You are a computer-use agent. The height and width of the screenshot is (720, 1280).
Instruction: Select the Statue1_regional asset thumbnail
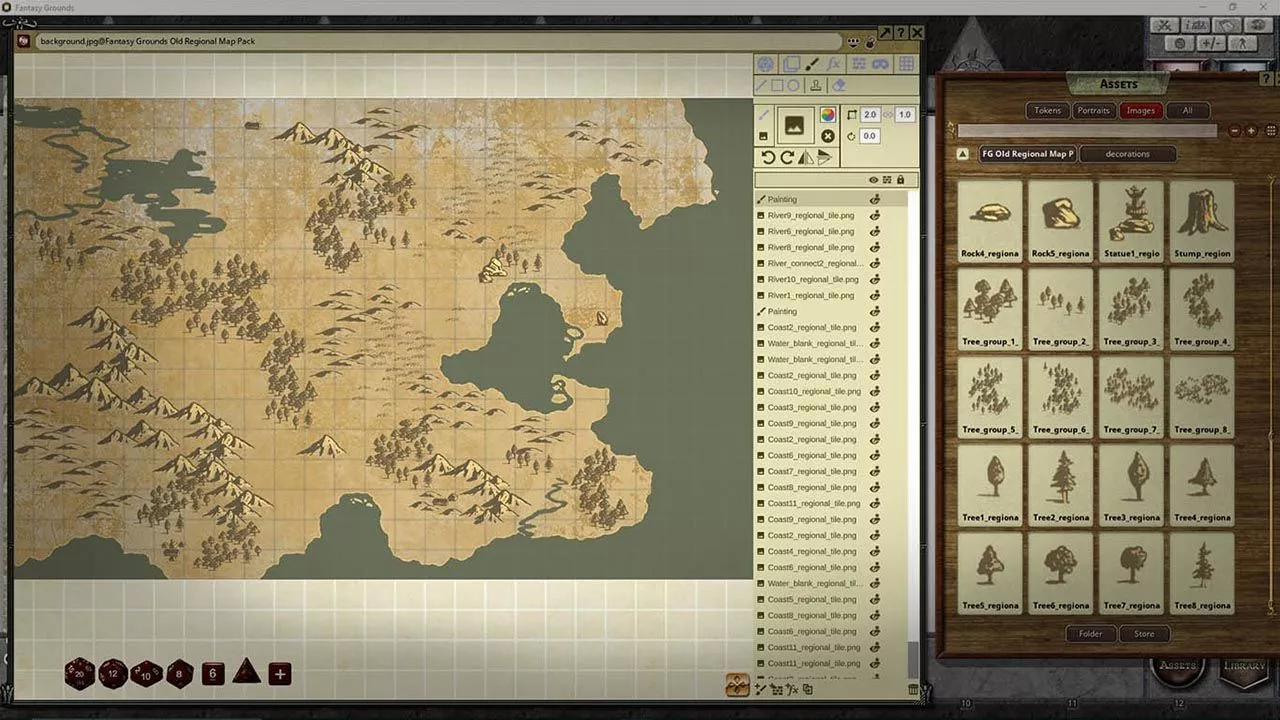1133,221
